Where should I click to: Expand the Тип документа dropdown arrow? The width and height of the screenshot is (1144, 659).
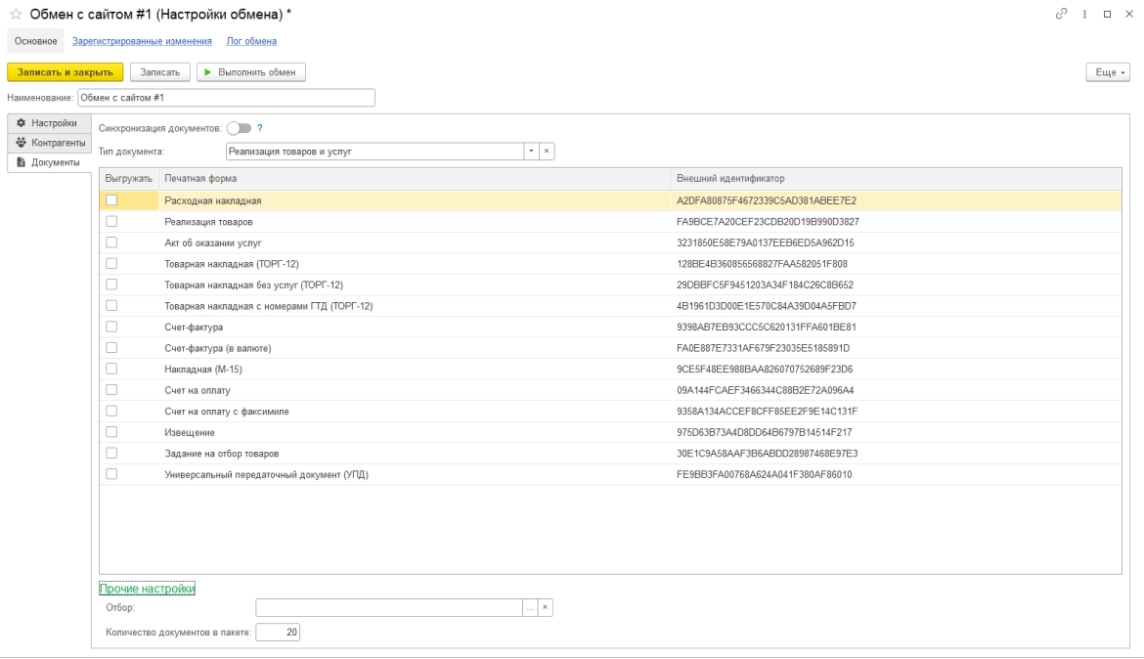pos(531,151)
